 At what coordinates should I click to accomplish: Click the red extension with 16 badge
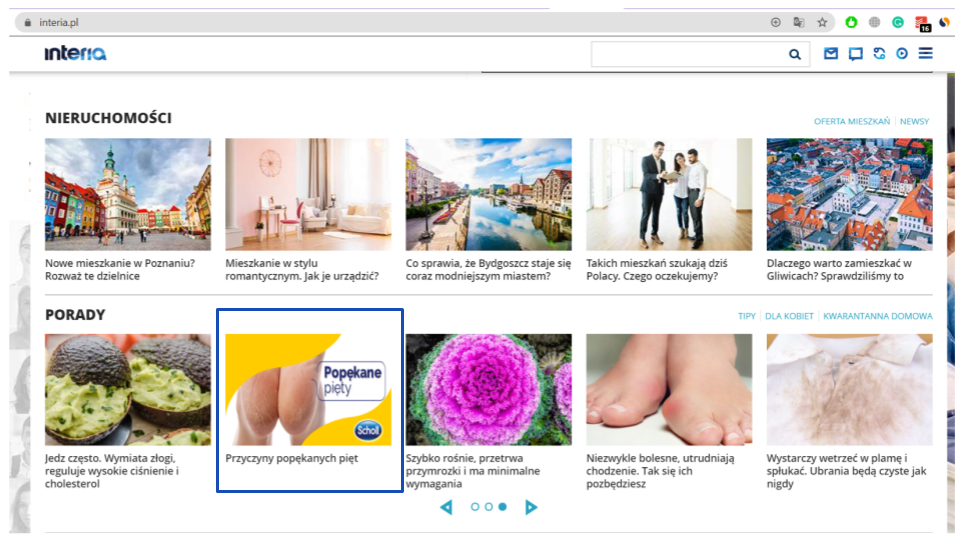pos(923,24)
